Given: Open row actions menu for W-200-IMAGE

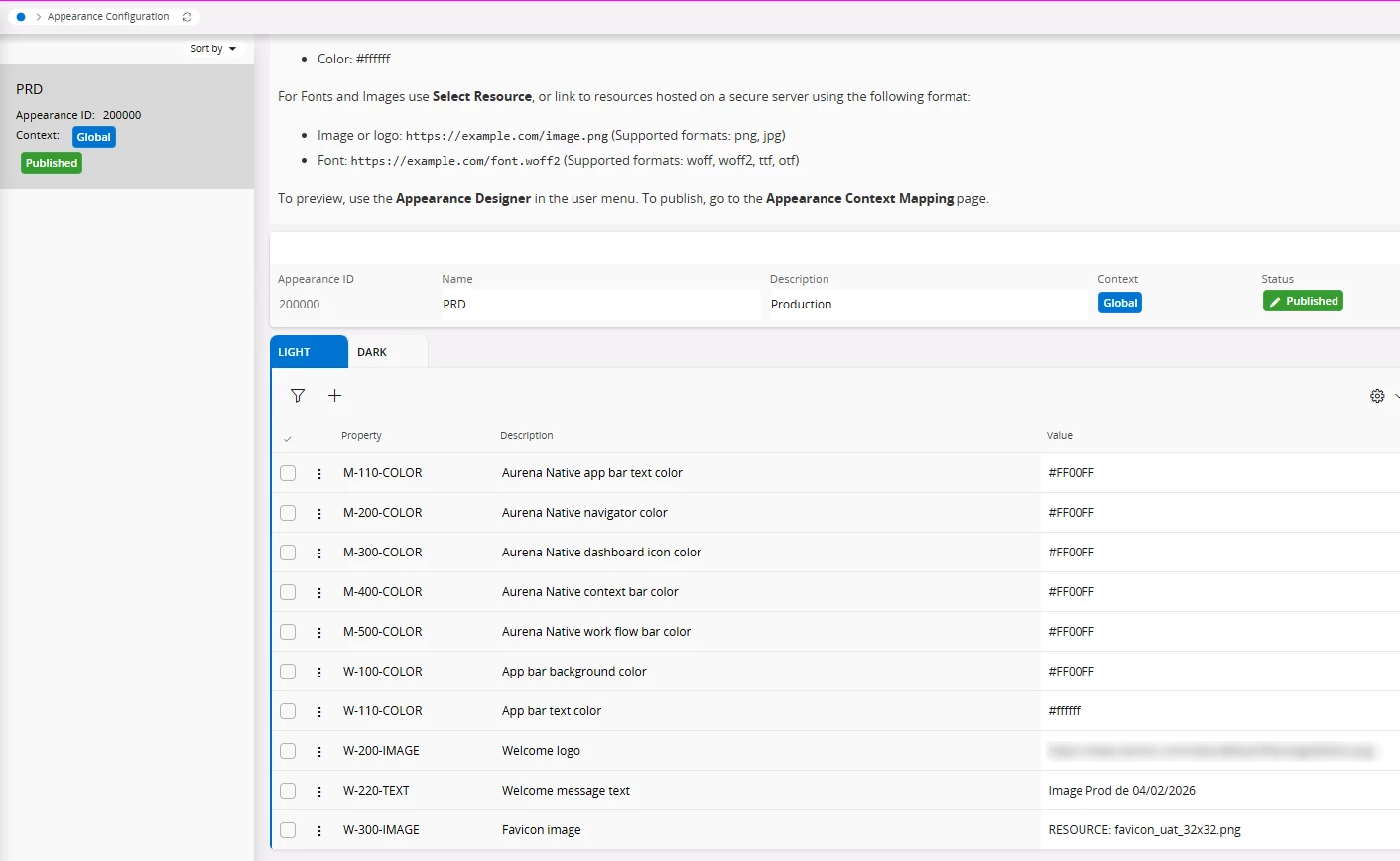Looking at the screenshot, I should pos(319,752).
